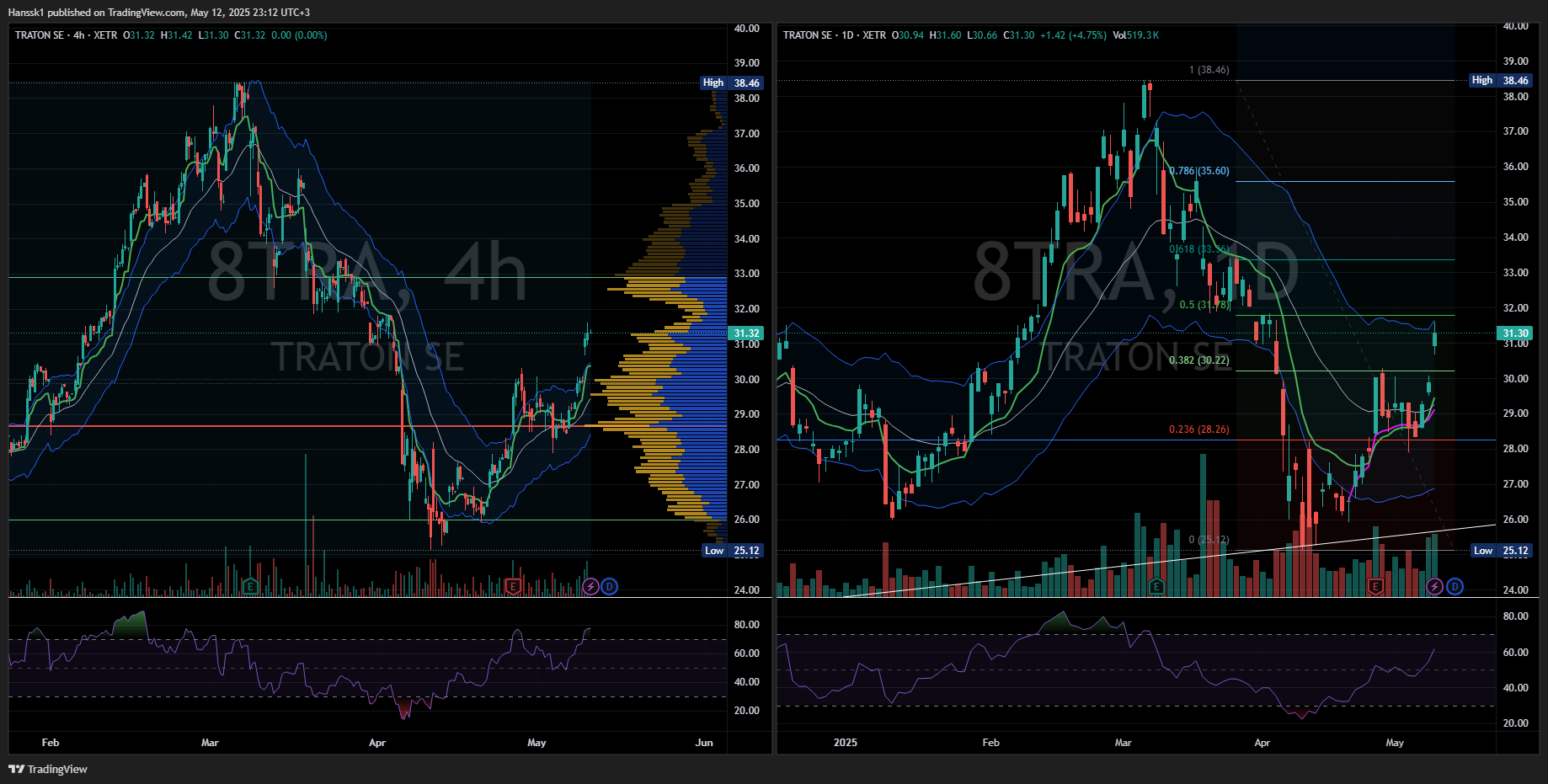Click the red earnings marker on 4h chart

(512, 586)
